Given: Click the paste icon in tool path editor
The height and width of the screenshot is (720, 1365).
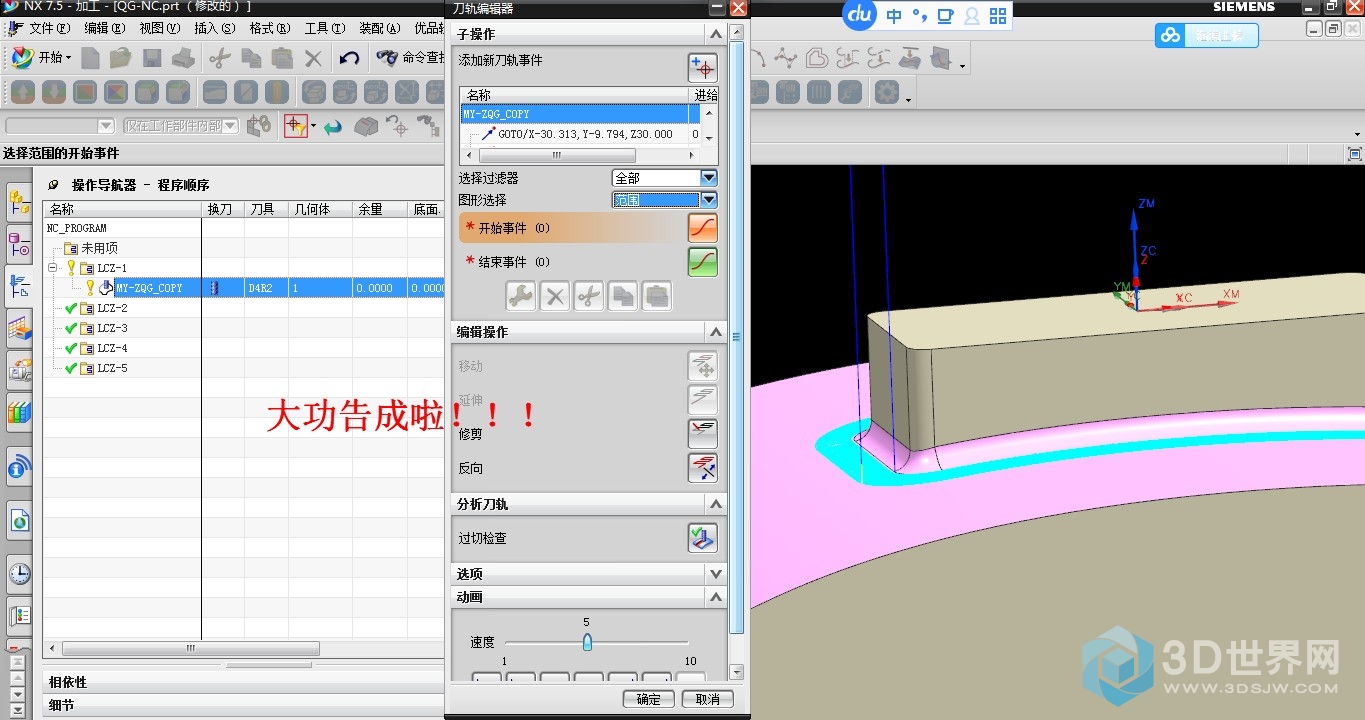Looking at the screenshot, I should [656, 296].
